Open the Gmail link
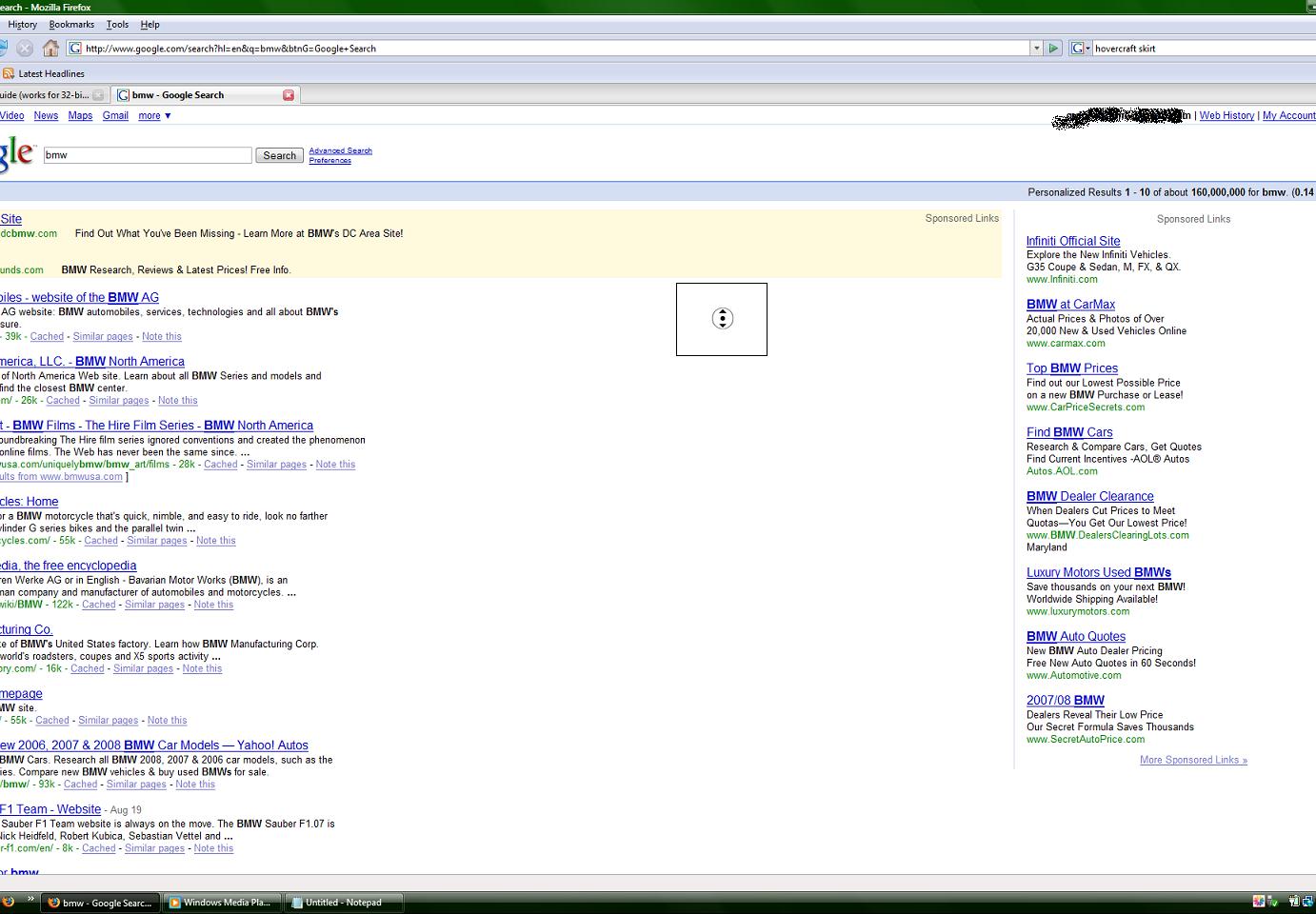 pyautogui.click(x=115, y=115)
